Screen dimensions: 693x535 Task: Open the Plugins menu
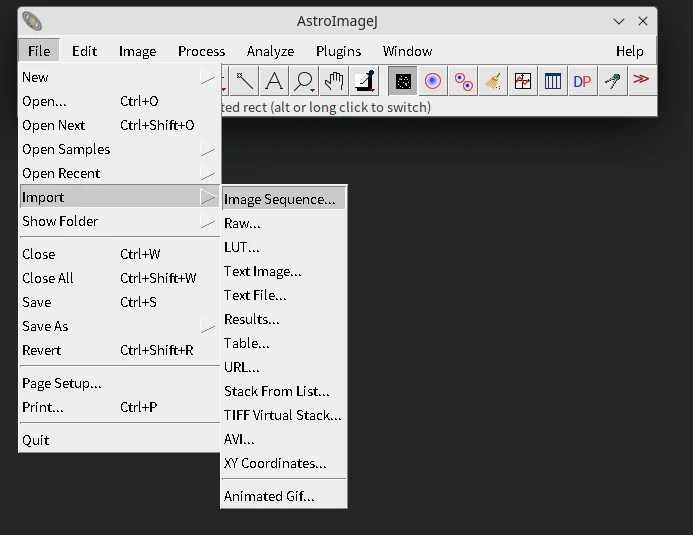point(339,51)
